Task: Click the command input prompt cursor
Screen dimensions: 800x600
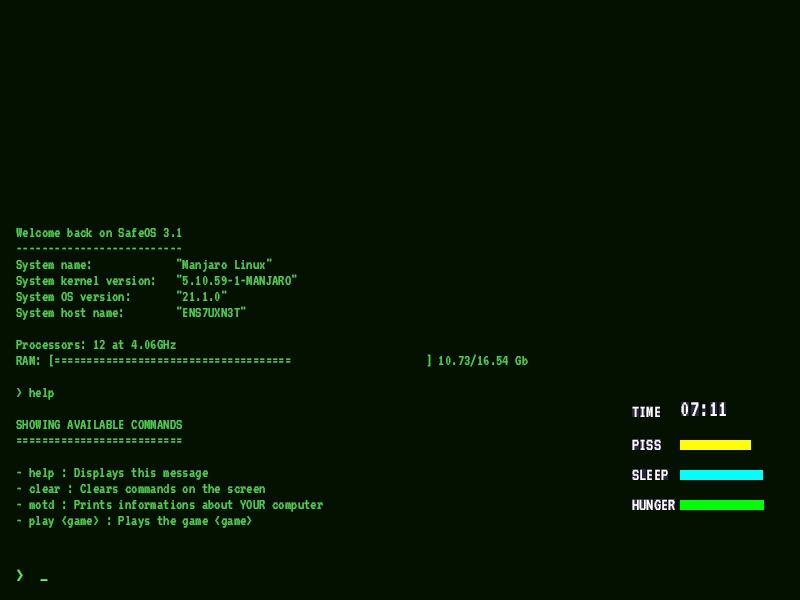Action: (44, 580)
